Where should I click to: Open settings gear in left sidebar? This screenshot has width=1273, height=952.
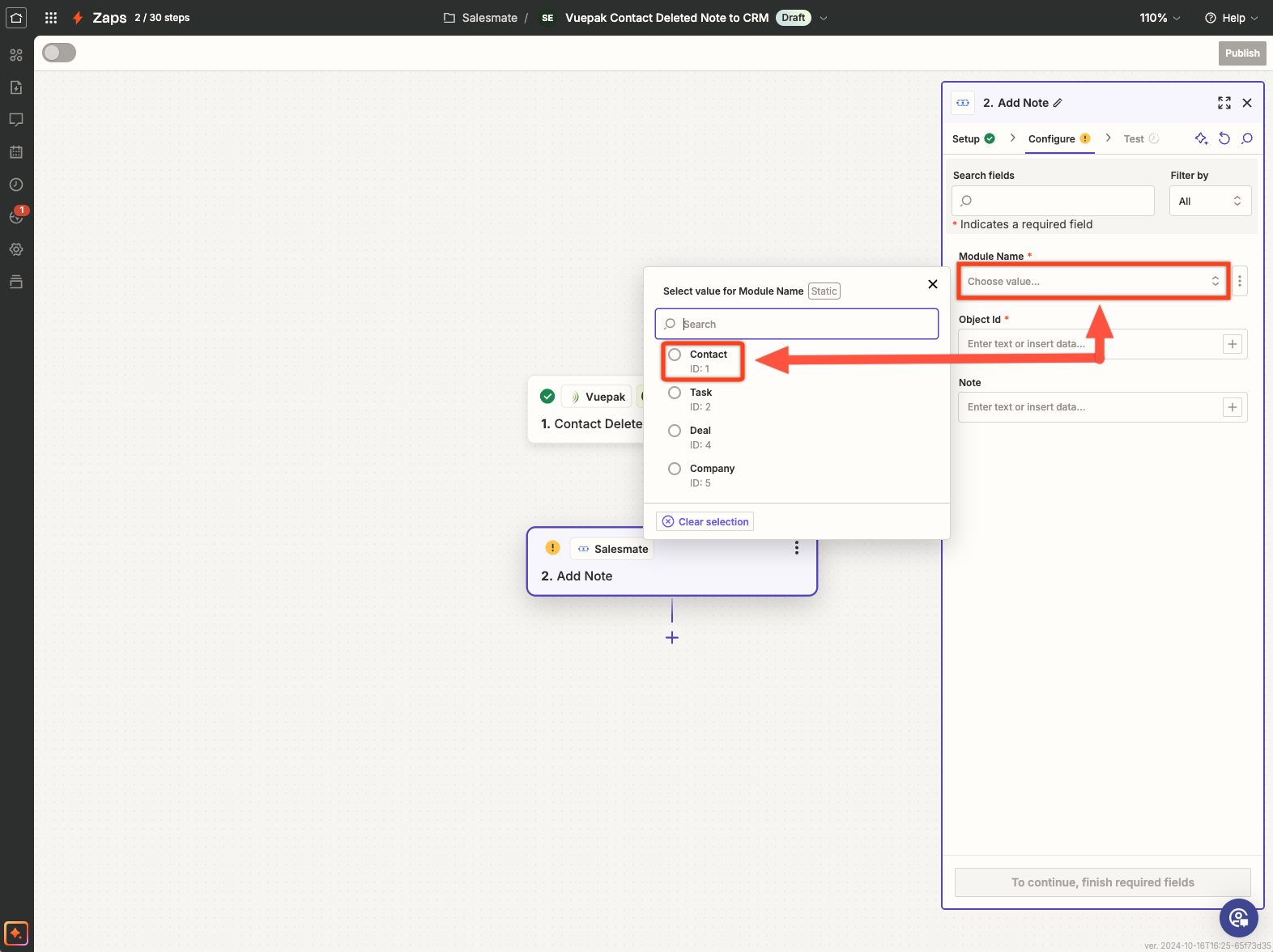point(16,249)
